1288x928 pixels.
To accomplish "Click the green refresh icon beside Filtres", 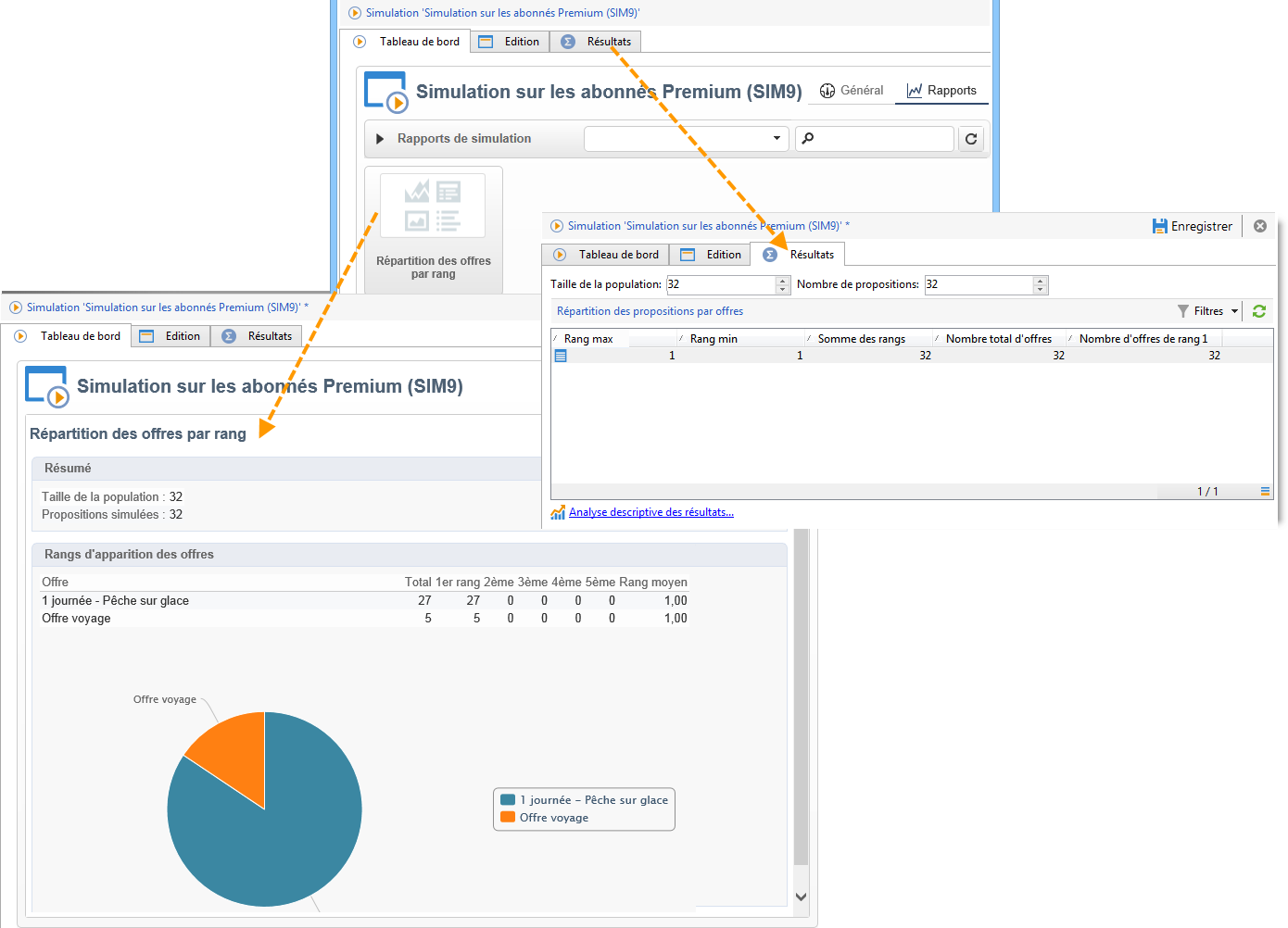I will tap(1259, 311).
